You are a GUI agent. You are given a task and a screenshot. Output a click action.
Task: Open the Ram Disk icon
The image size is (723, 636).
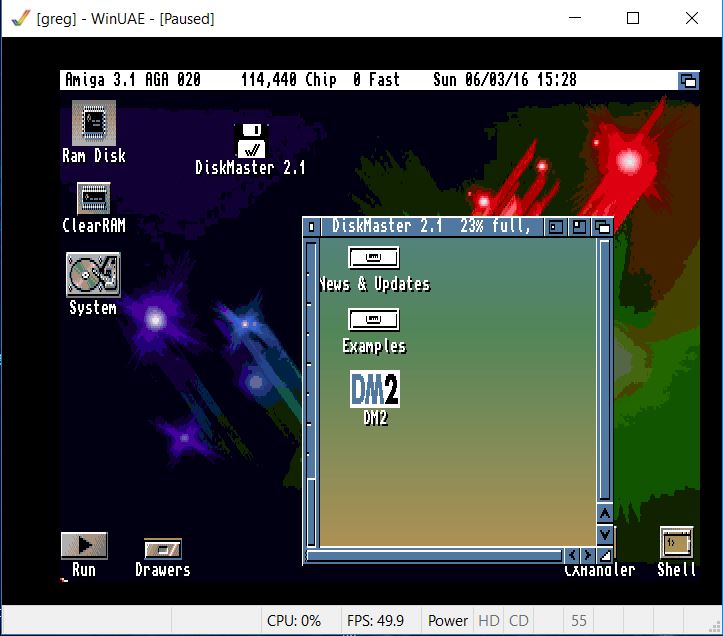tap(94, 123)
